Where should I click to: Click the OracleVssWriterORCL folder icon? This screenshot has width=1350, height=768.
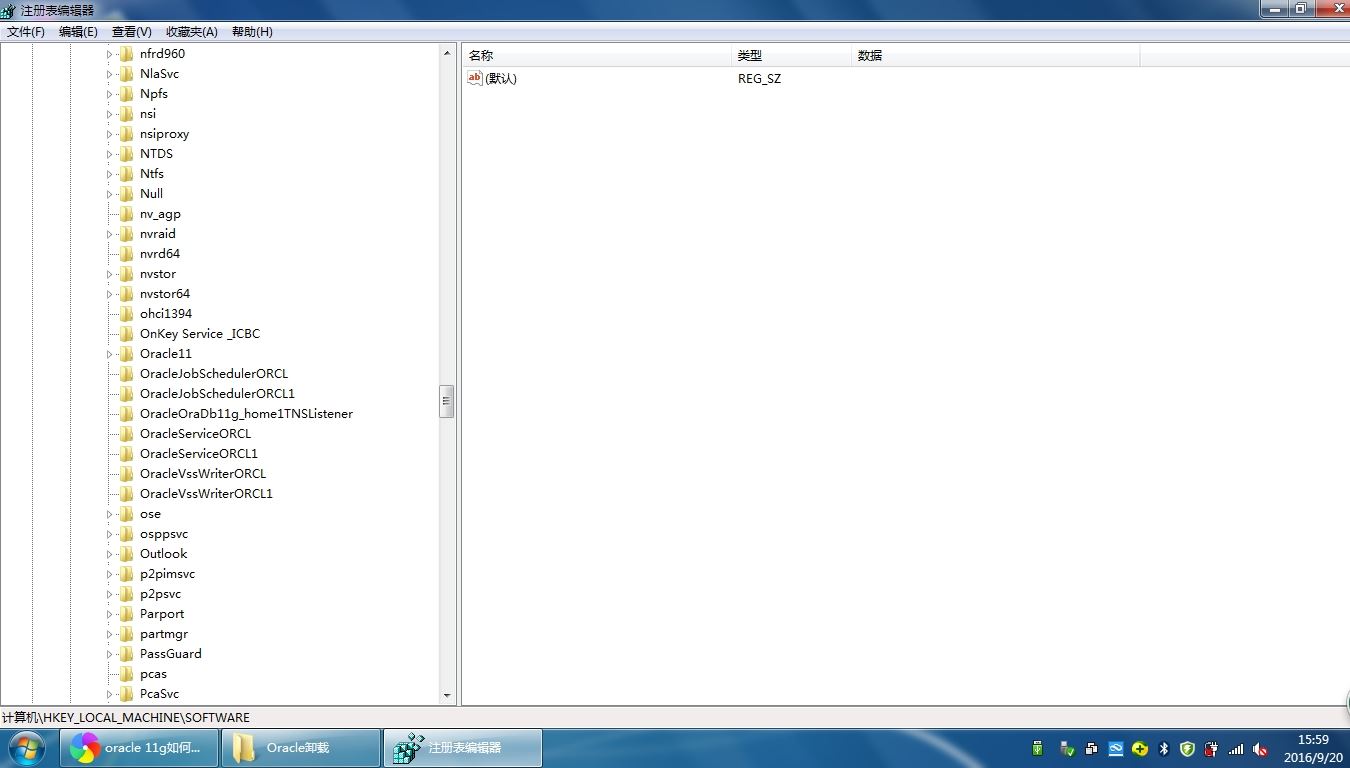pos(126,474)
